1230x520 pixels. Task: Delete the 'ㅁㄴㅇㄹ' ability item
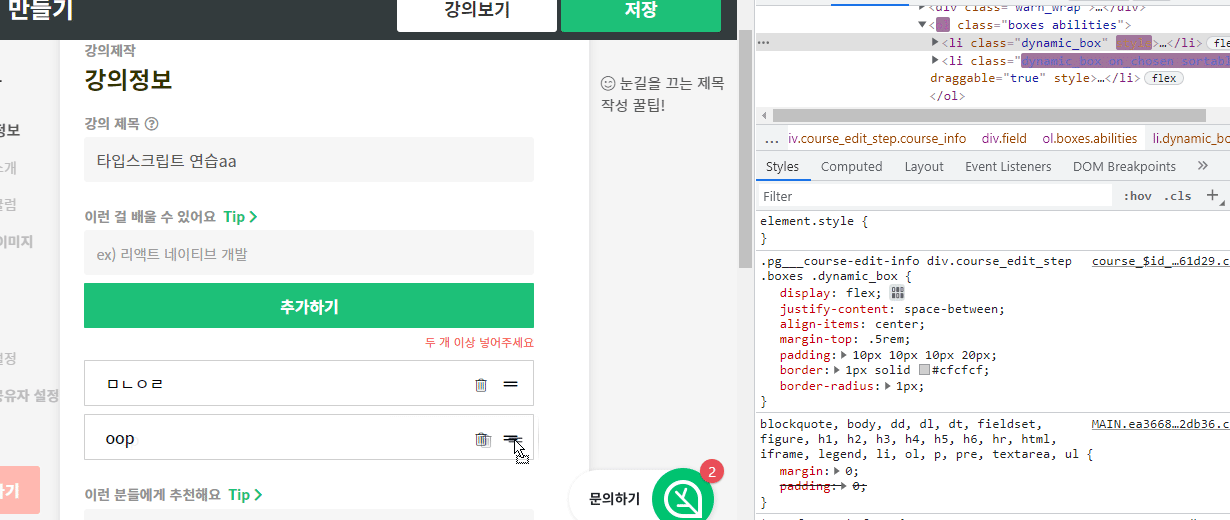(x=481, y=384)
